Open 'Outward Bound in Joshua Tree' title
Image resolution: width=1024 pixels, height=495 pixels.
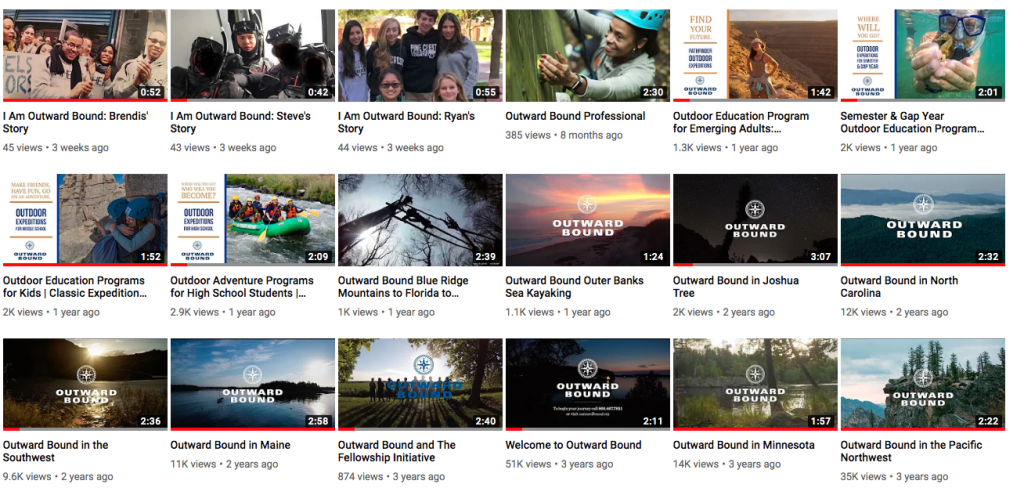735,287
